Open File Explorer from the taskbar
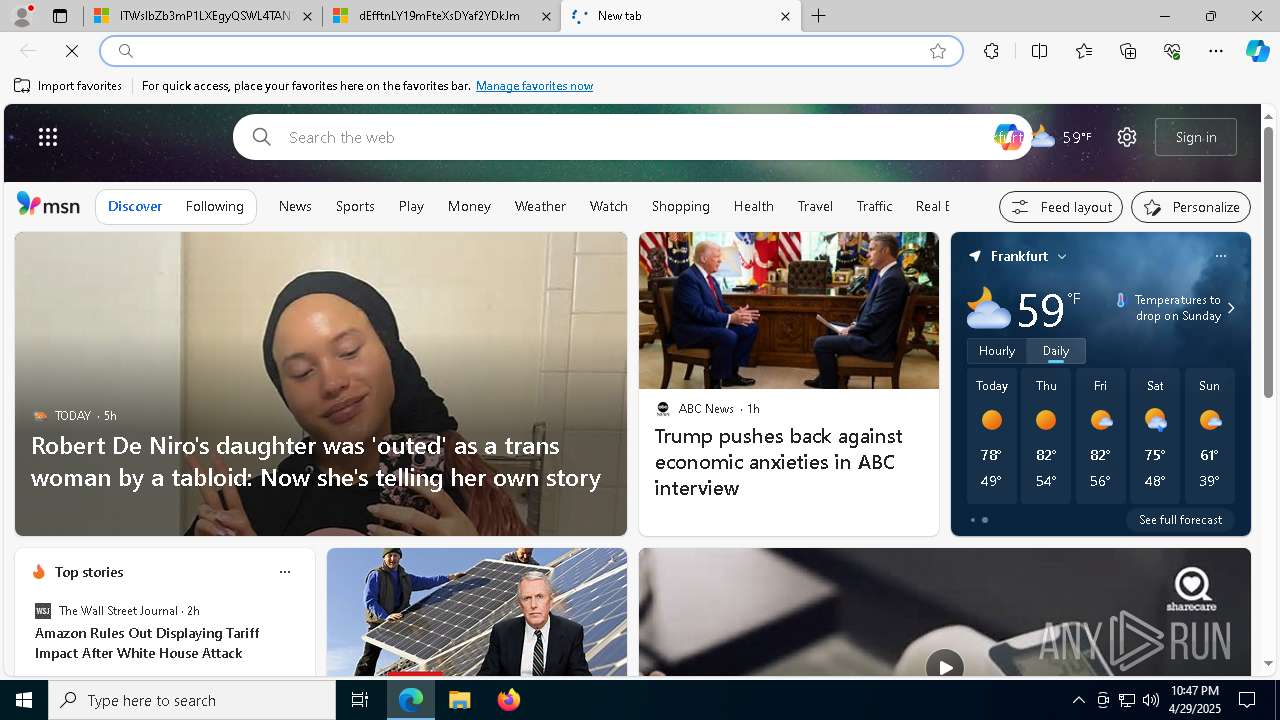1280x720 pixels. (460, 700)
